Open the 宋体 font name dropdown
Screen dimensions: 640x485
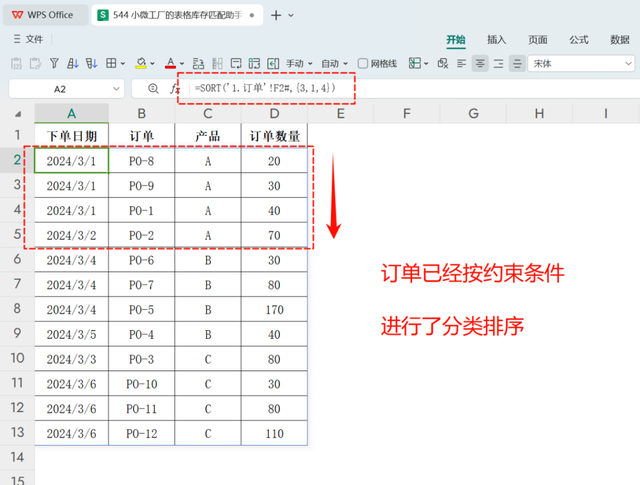[x=582, y=64]
